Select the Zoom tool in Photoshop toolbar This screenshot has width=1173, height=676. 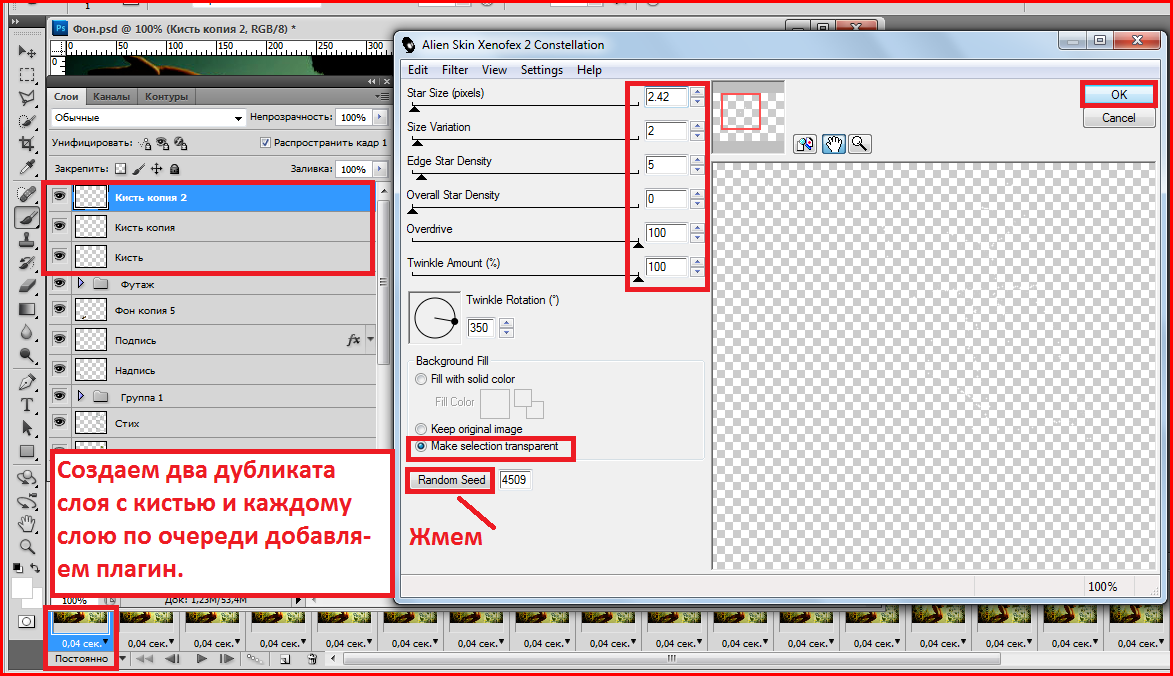tap(27, 546)
